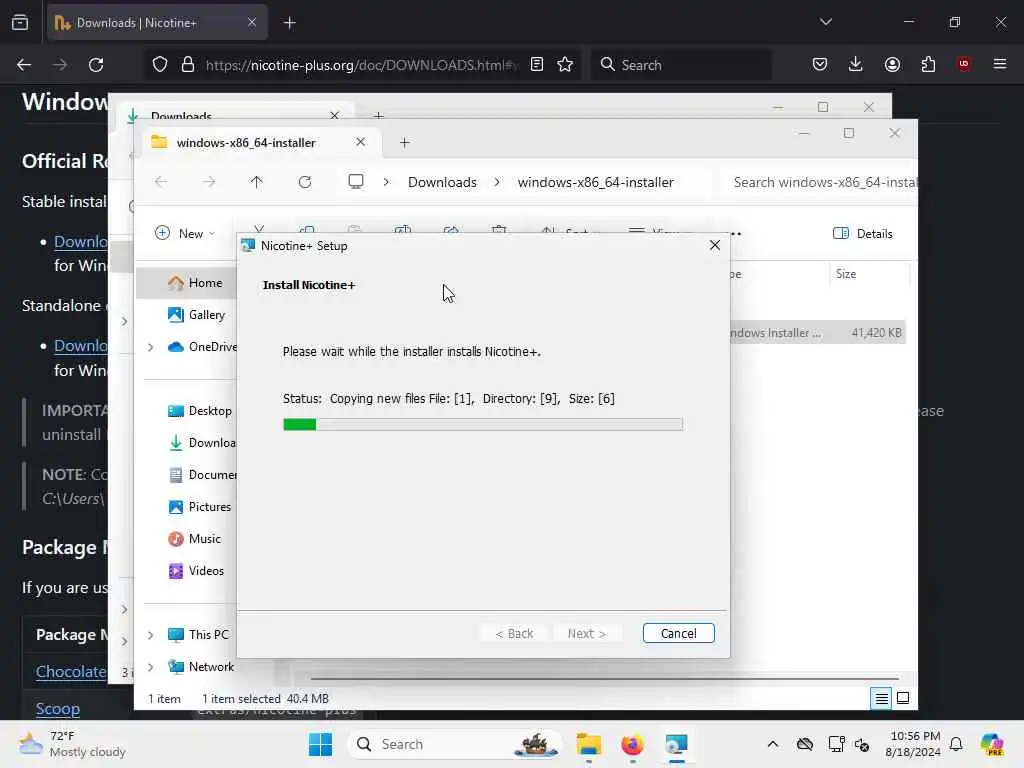1024x768 pixels.
Task: Click Cancel in Nicotine+ Setup dialog
Action: coord(678,633)
